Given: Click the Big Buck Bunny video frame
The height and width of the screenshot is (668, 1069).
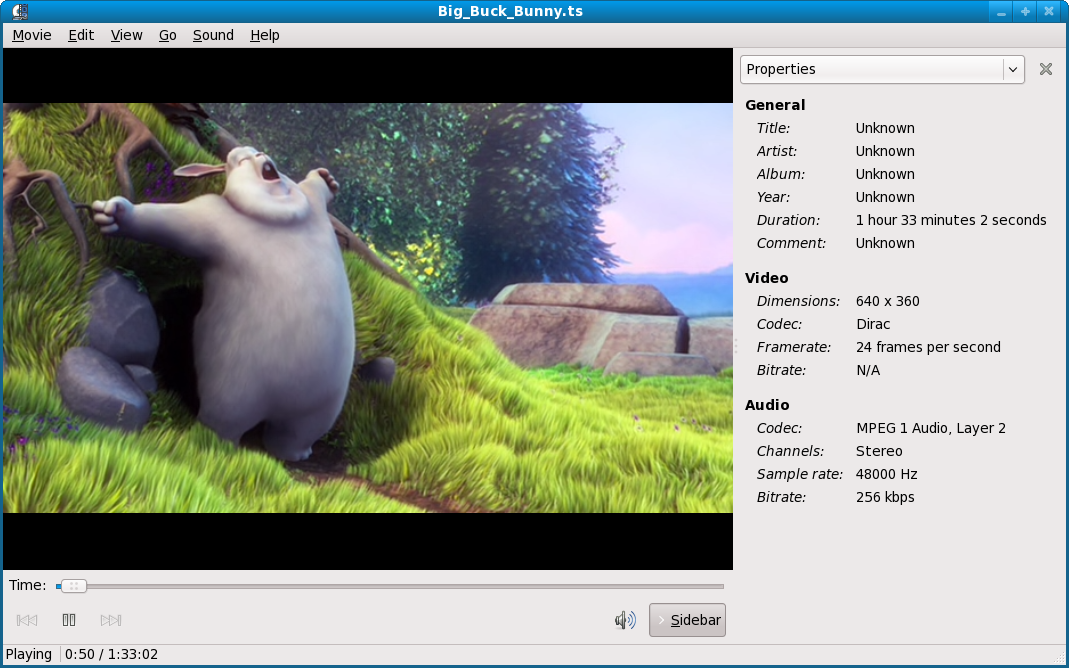Looking at the screenshot, I should tap(368, 308).
